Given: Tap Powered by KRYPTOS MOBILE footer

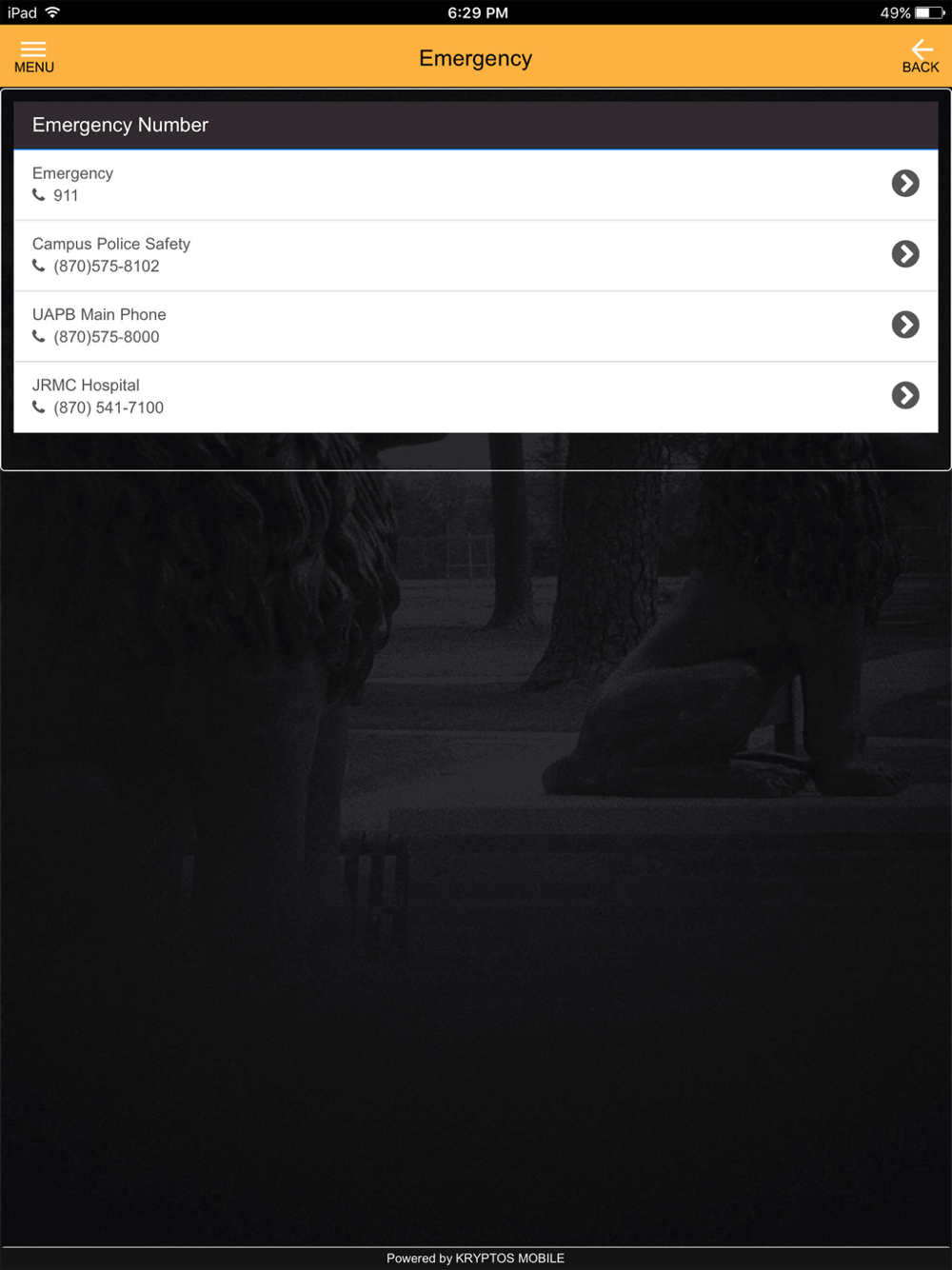Looking at the screenshot, I should (476, 1259).
